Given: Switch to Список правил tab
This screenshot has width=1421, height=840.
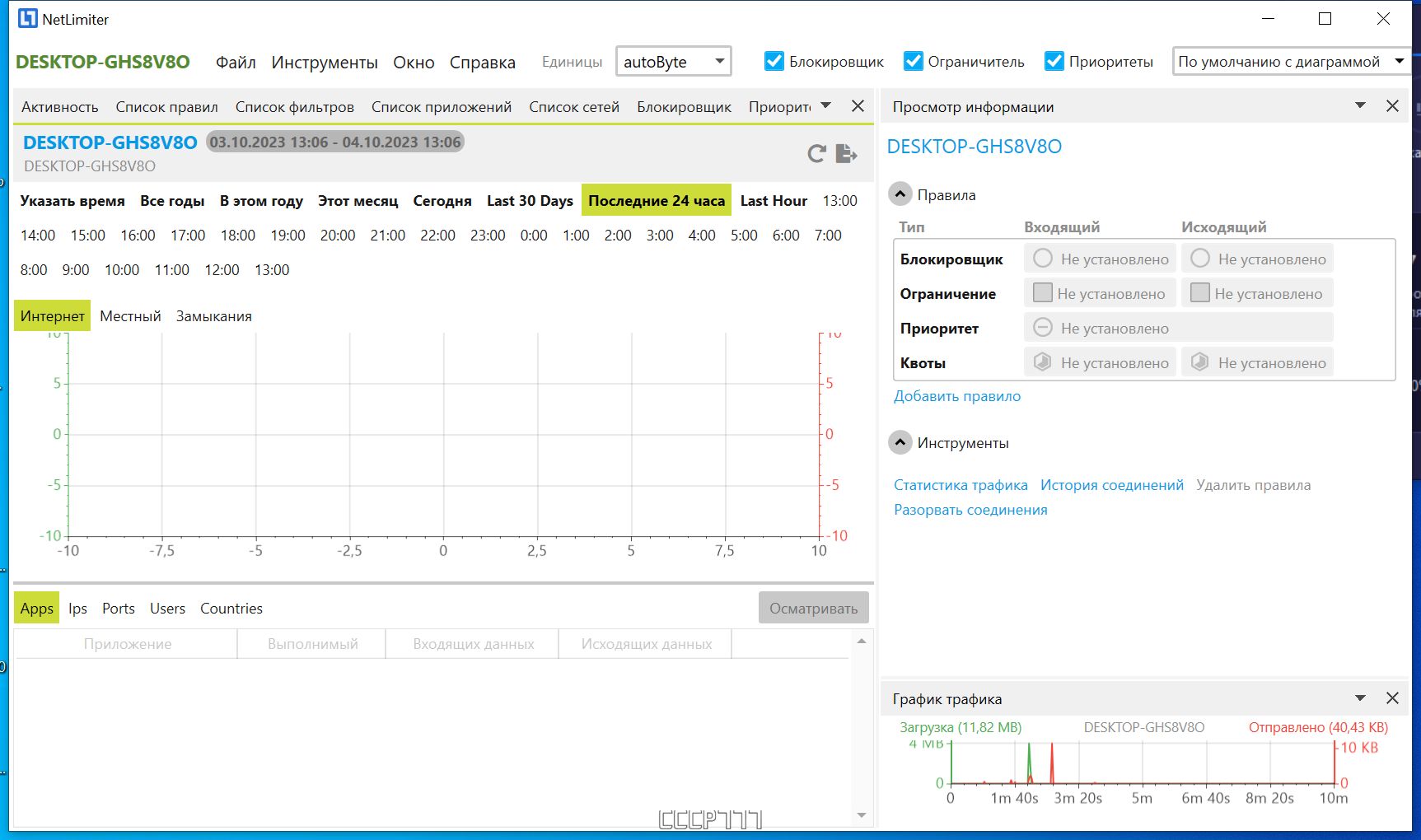Looking at the screenshot, I should coord(166,107).
